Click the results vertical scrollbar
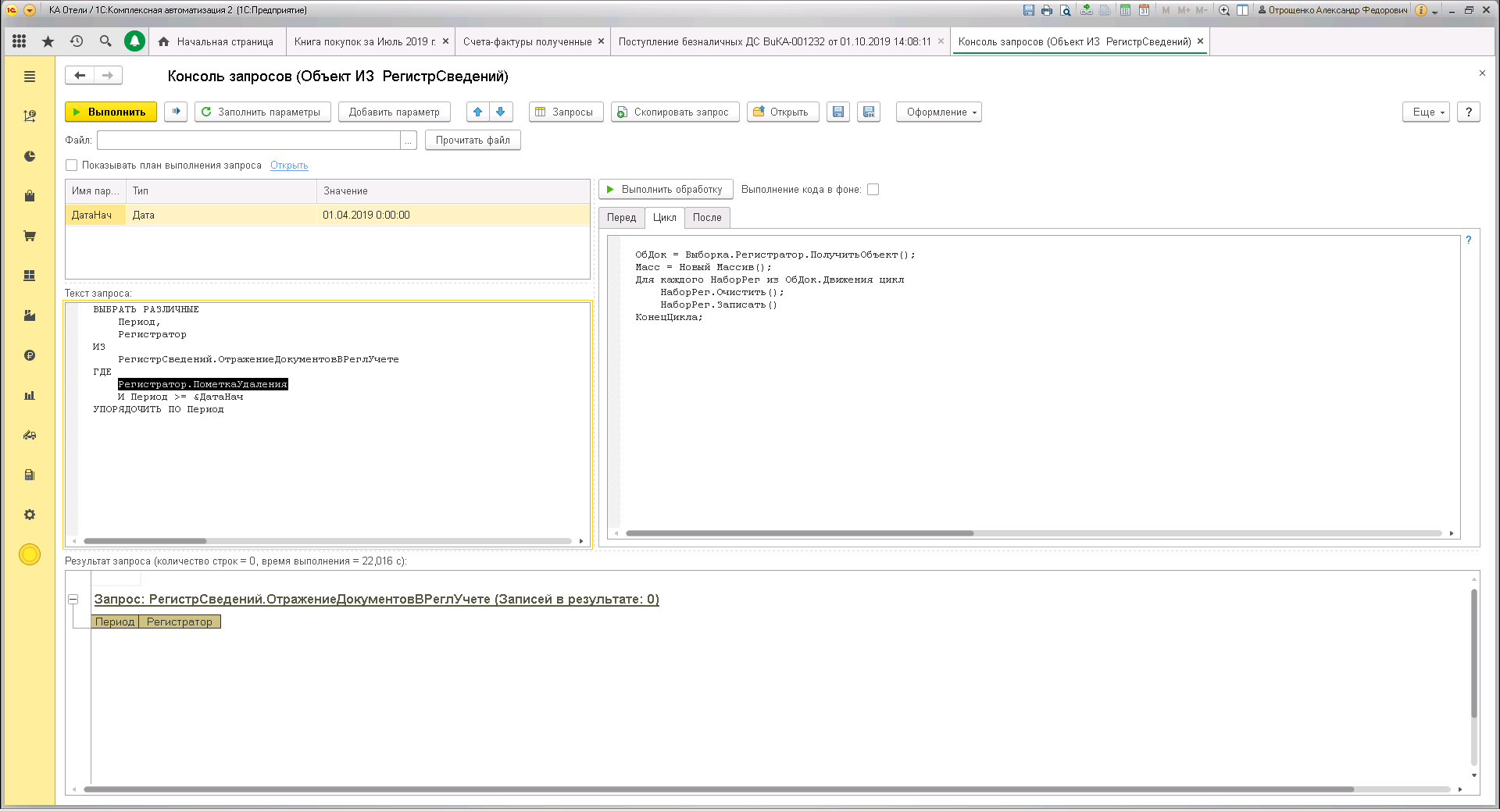This screenshot has height=812, width=1500. click(x=1474, y=653)
